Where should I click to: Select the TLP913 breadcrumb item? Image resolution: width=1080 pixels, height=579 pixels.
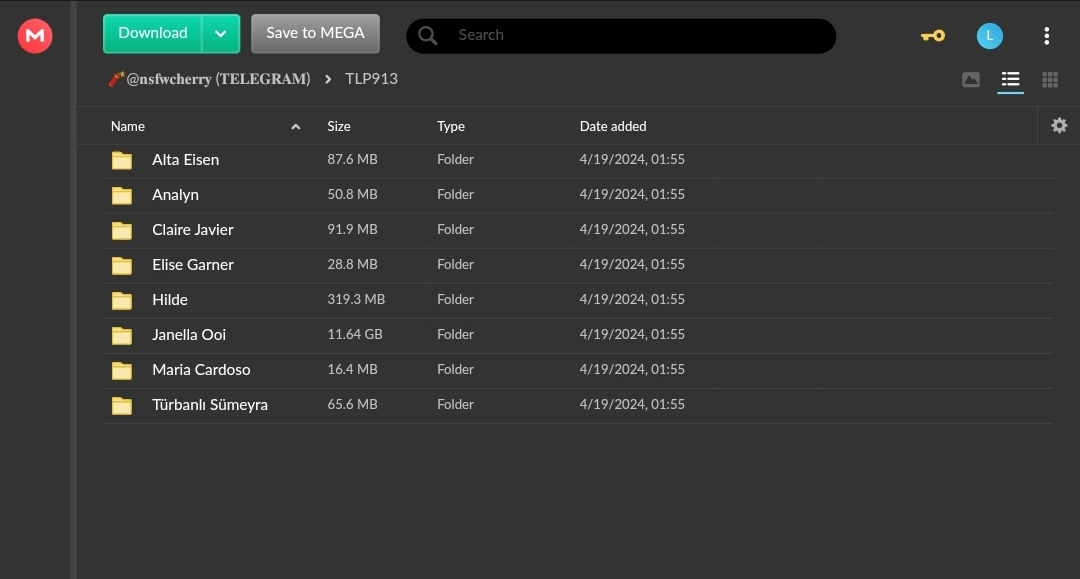[x=371, y=79]
